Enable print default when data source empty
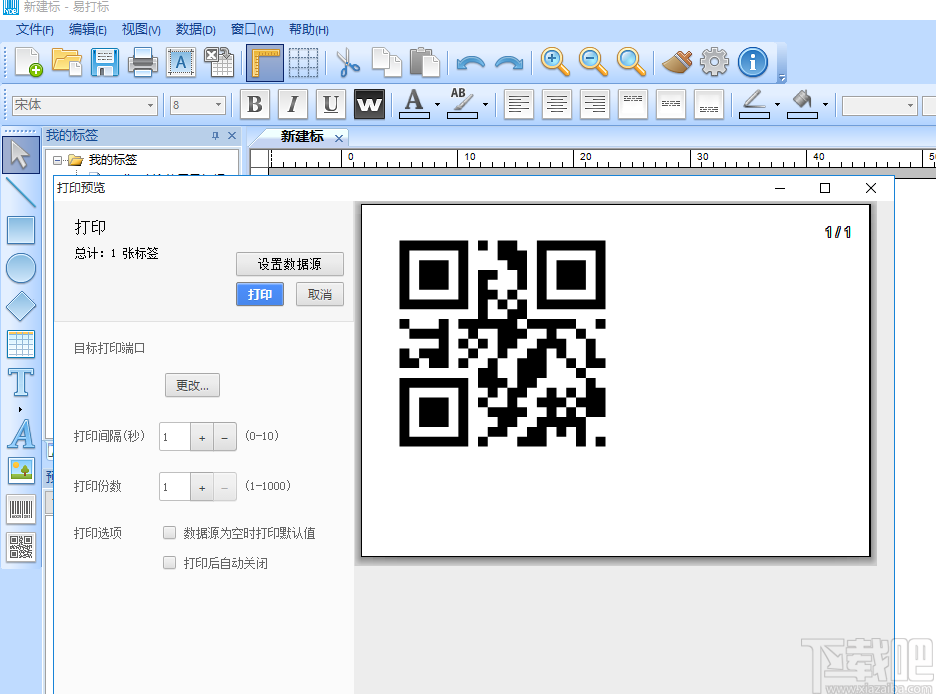This screenshot has height=694, width=936. click(170, 532)
